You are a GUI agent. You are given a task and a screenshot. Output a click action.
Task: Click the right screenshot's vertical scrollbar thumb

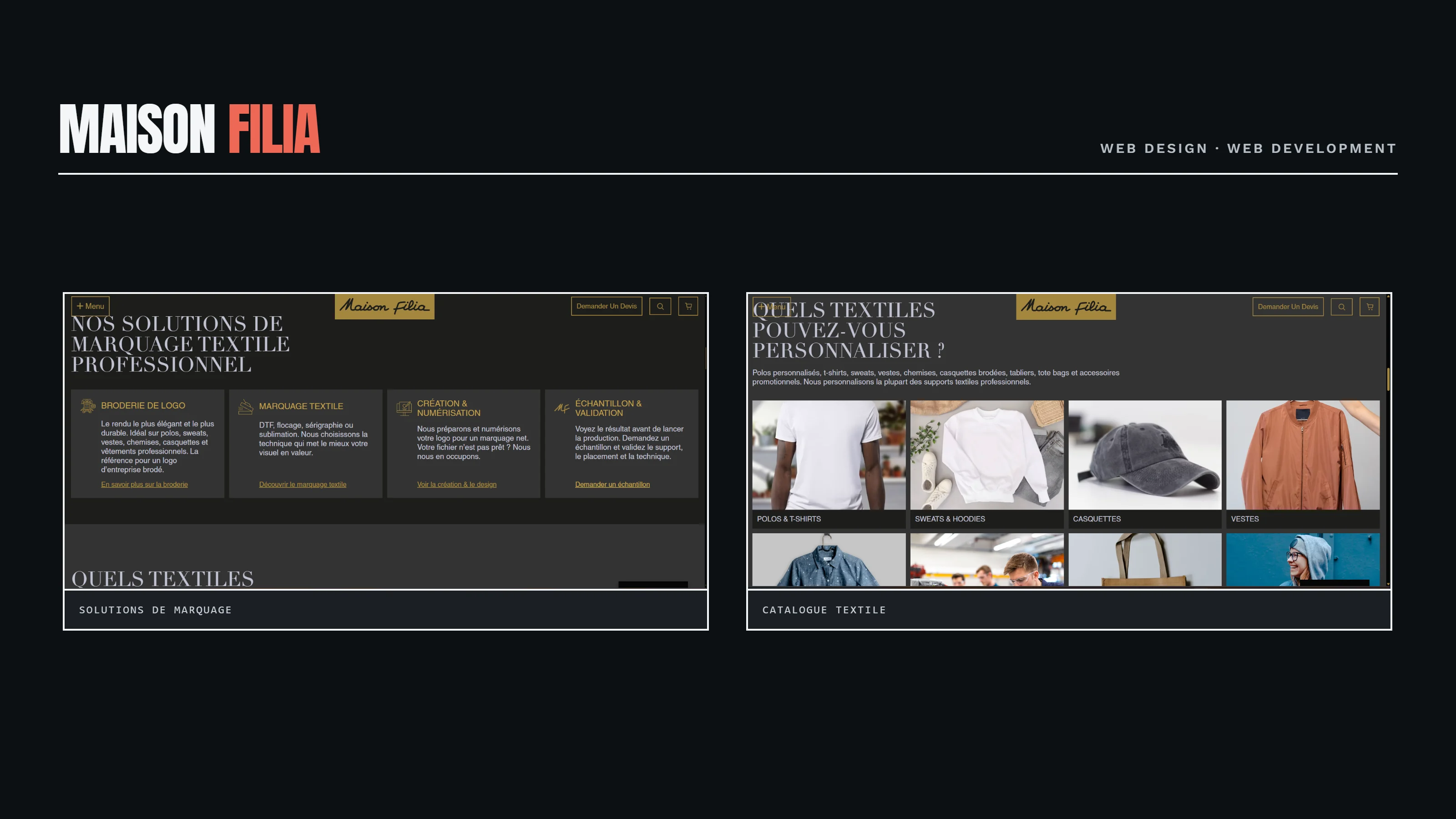pyautogui.click(x=1388, y=379)
